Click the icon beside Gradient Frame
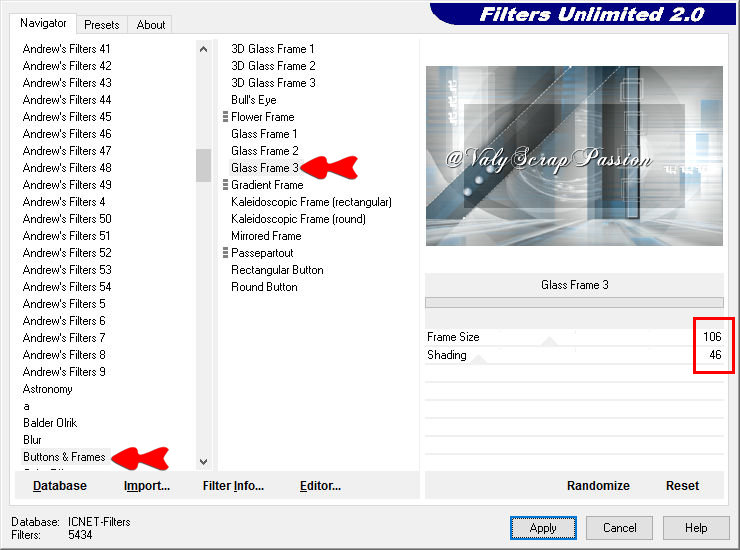Viewport: 740px width, 550px height. tap(226, 185)
